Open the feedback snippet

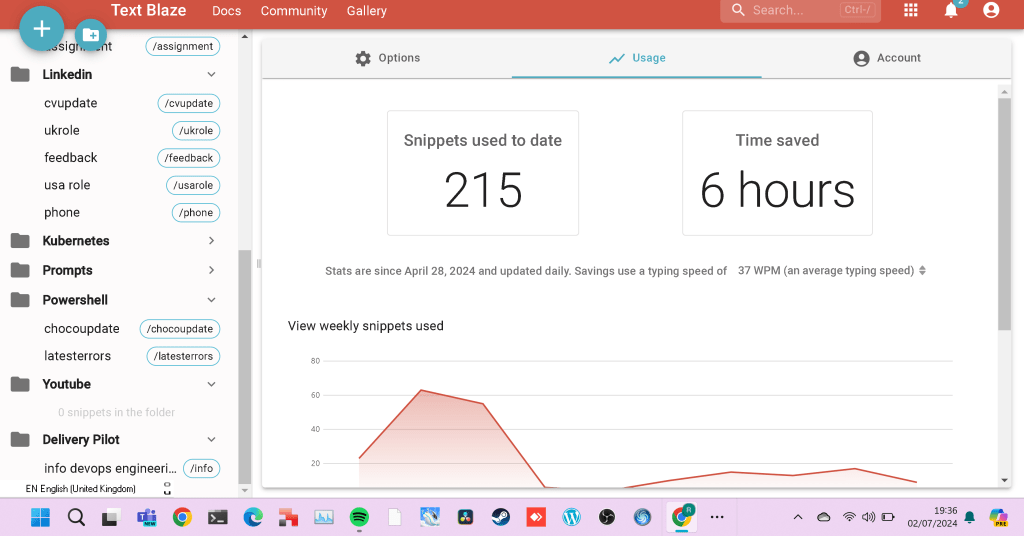[x=71, y=158]
